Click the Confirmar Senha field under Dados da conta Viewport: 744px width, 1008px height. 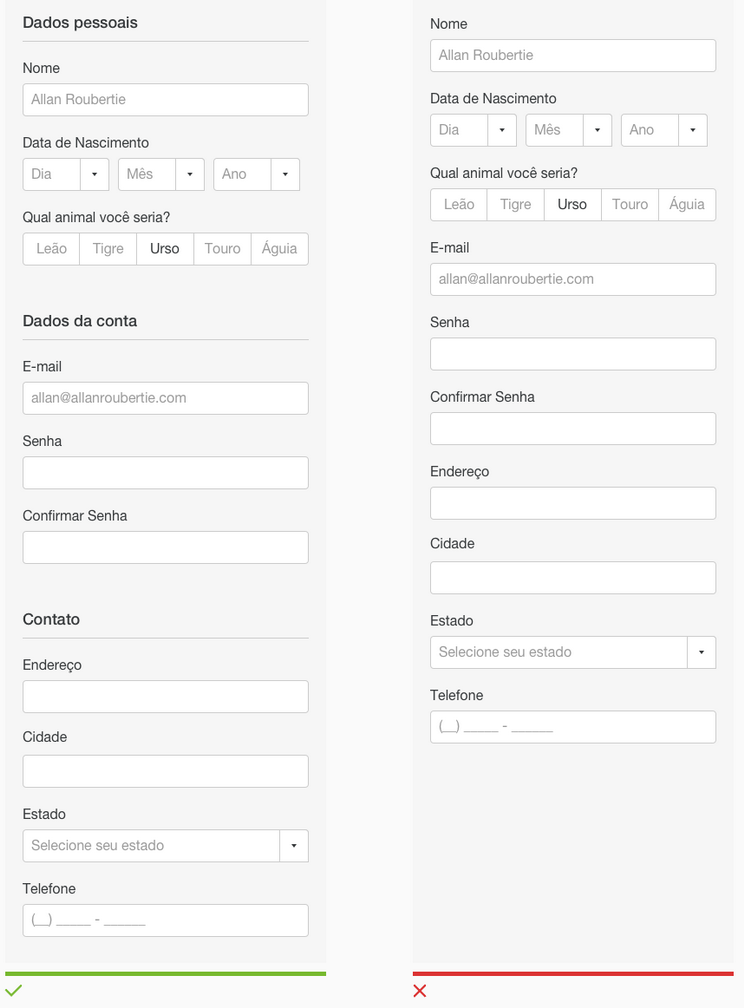coord(165,547)
